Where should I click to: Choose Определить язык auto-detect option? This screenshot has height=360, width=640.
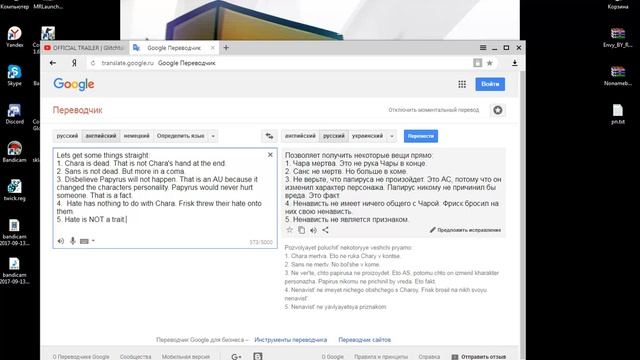180,136
